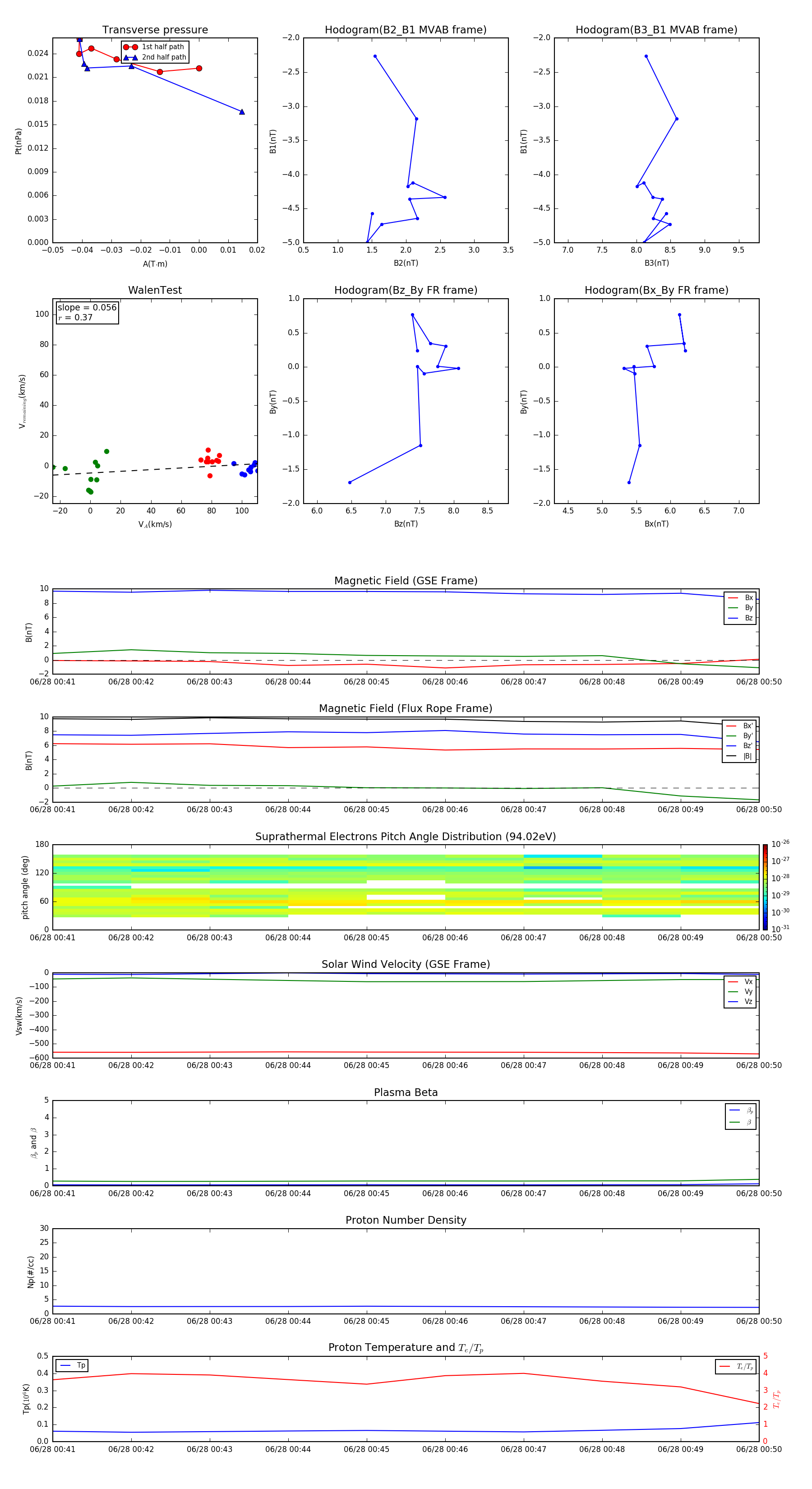Click the slope = 0.056 annotation box

click(87, 312)
